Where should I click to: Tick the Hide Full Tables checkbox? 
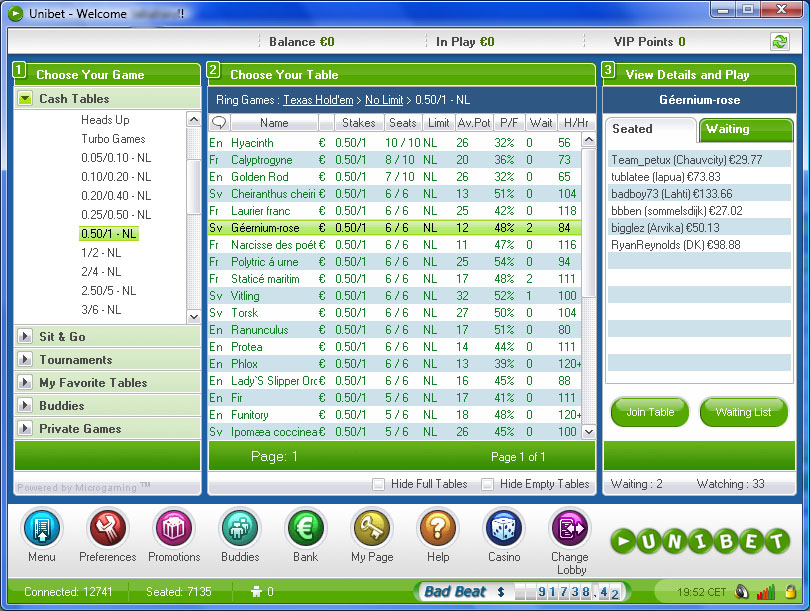point(379,484)
